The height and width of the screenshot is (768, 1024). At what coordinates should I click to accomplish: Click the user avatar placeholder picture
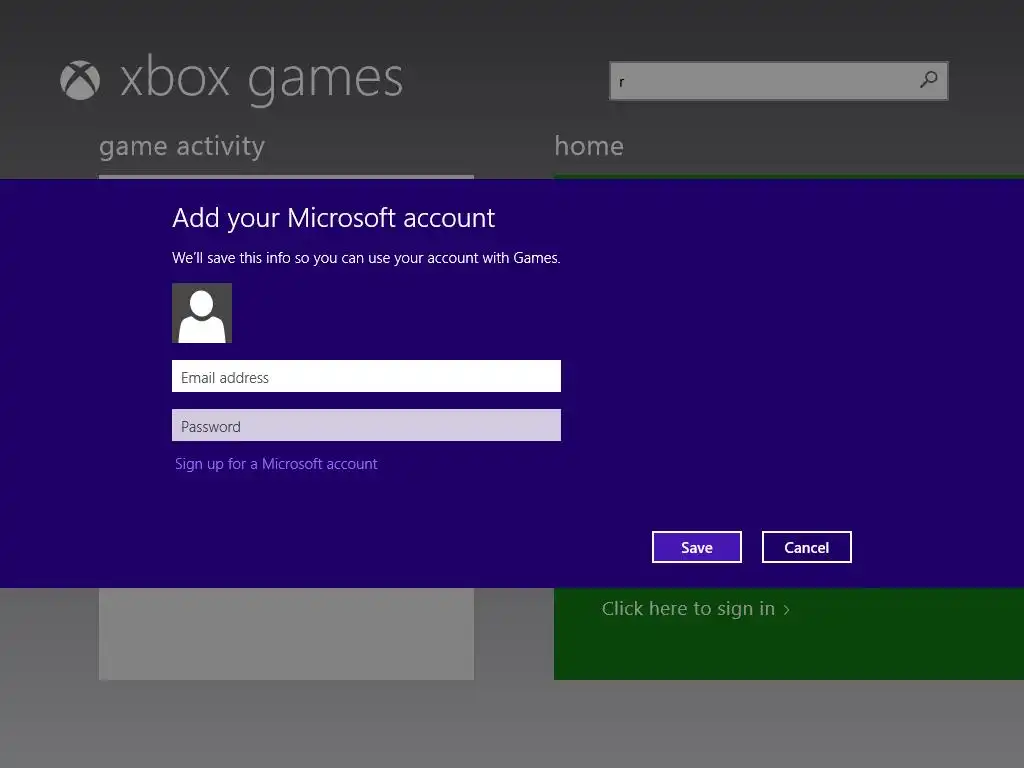(x=202, y=313)
